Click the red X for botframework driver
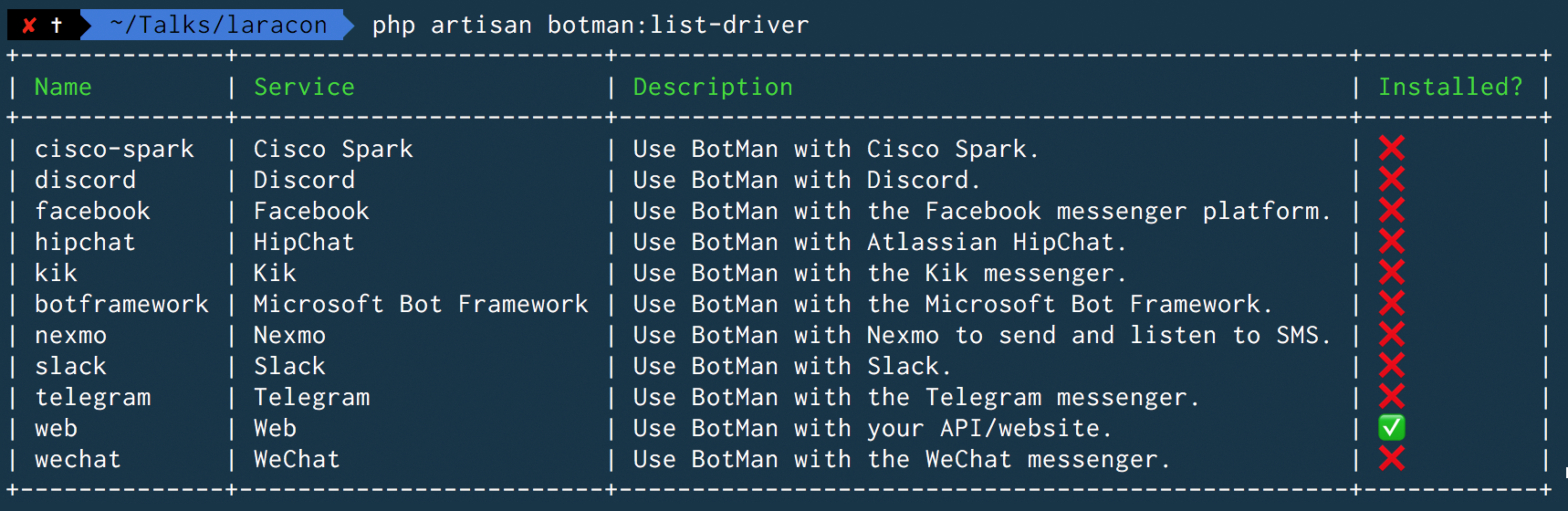Image resolution: width=1568 pixels, height=511 pixels. tap(1392, 303)
